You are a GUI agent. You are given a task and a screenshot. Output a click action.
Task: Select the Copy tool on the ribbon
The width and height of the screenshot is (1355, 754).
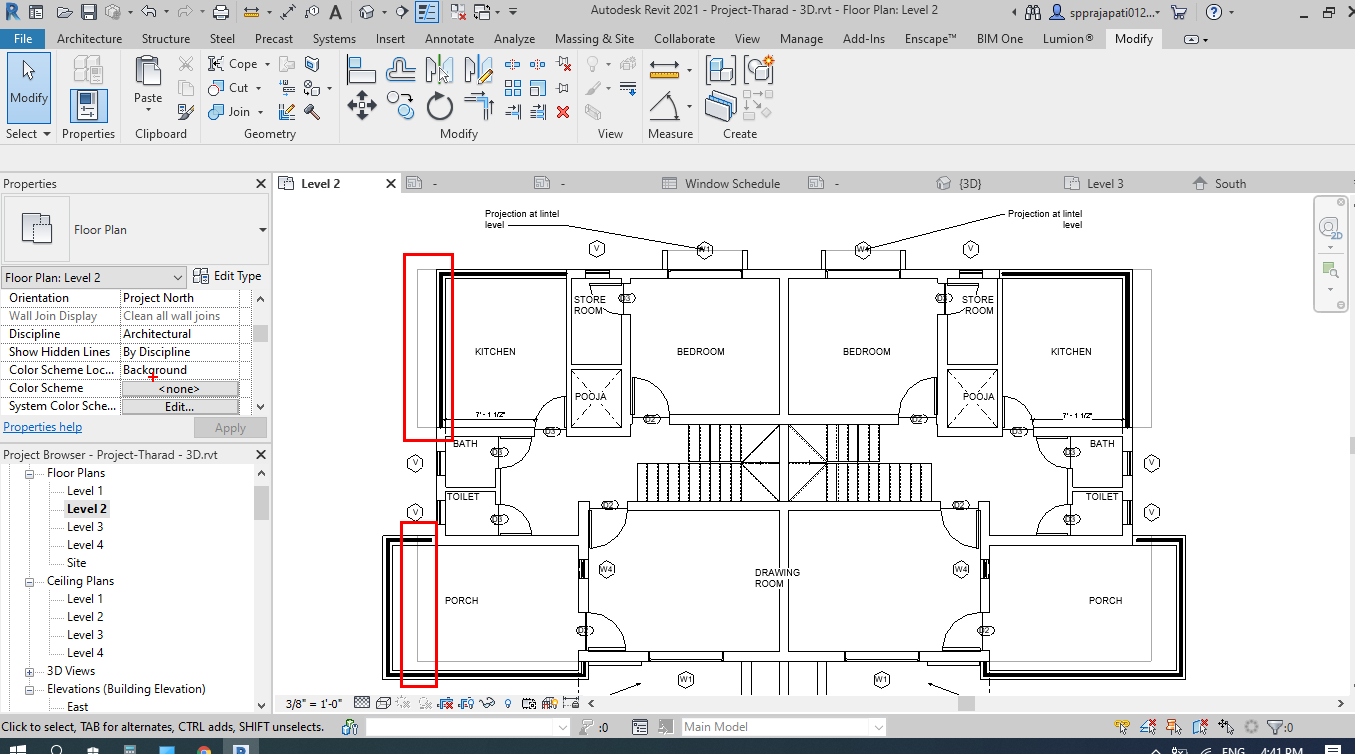[x=401, y=104]
